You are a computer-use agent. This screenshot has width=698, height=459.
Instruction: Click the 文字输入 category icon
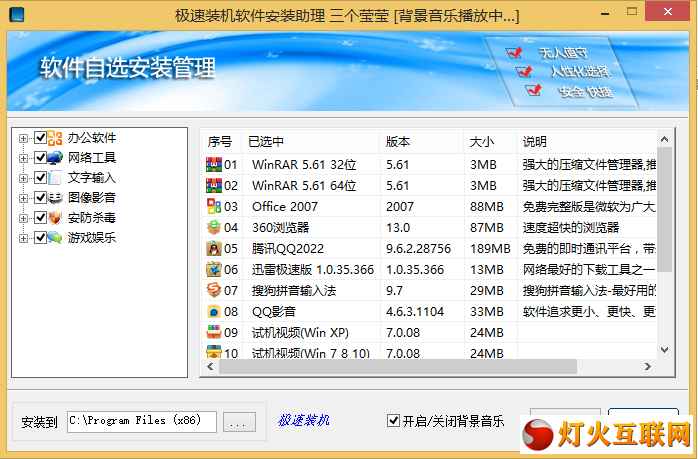55,178
